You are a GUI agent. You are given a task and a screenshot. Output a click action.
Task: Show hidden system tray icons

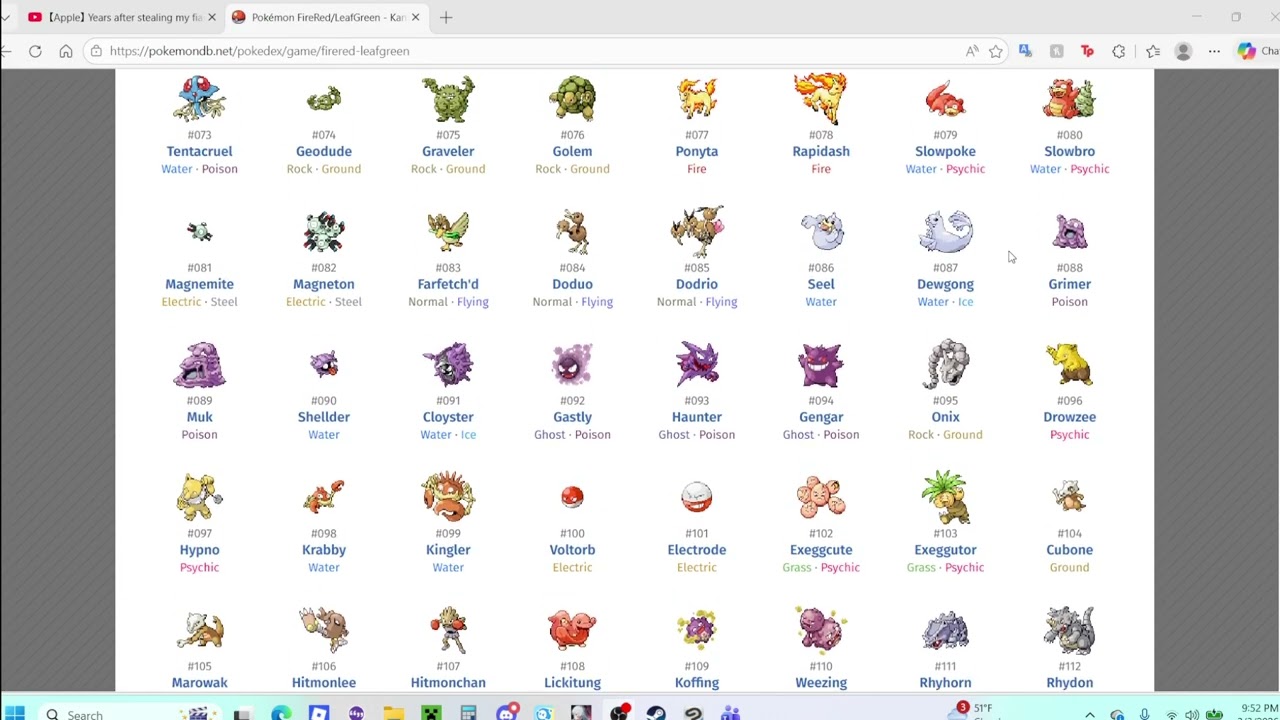[1090, 714]
